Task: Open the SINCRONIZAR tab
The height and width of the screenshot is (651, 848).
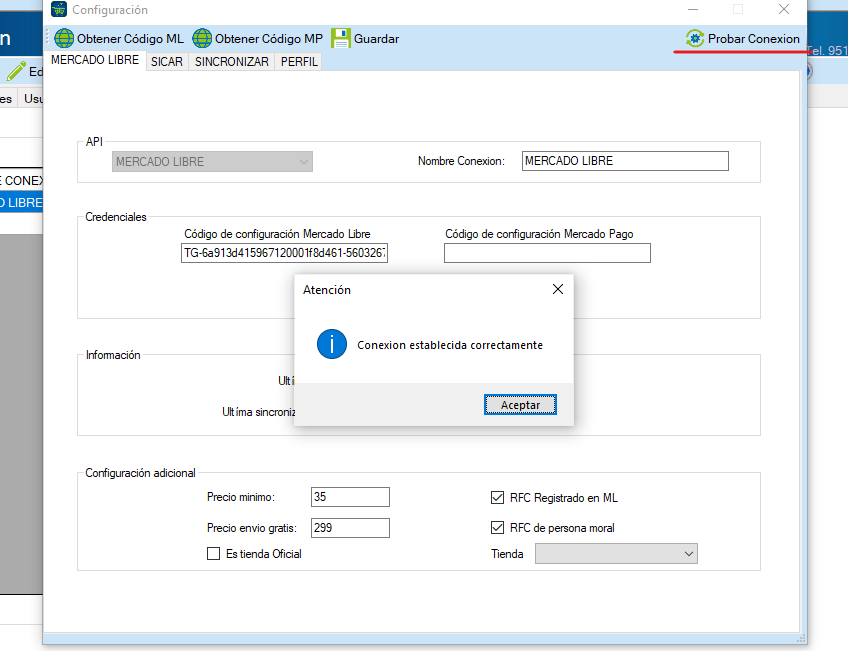Action: pyautogui.click(x=231, y=62)
